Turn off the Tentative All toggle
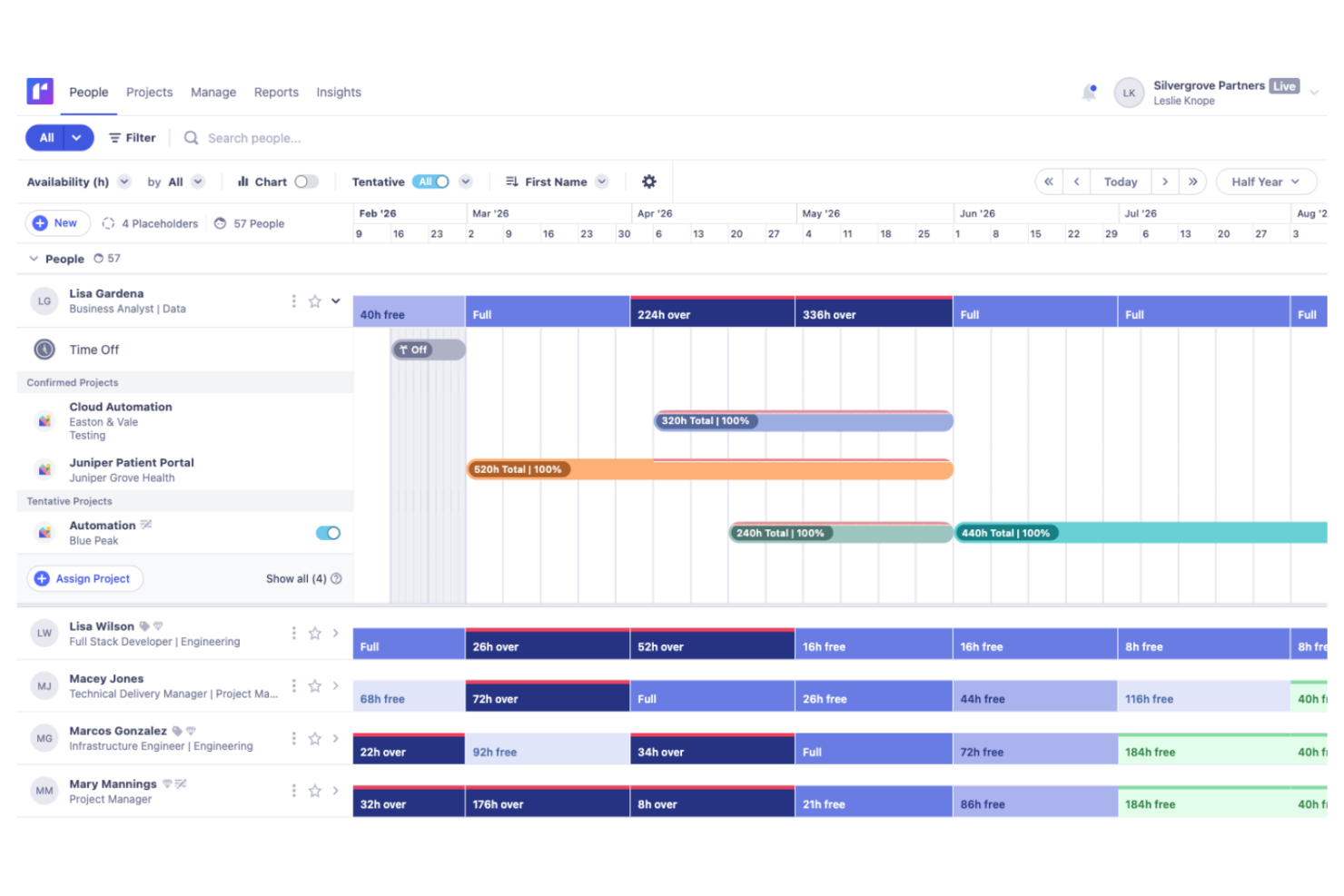This screenshot has height=896, width=1344. [430, 182]
